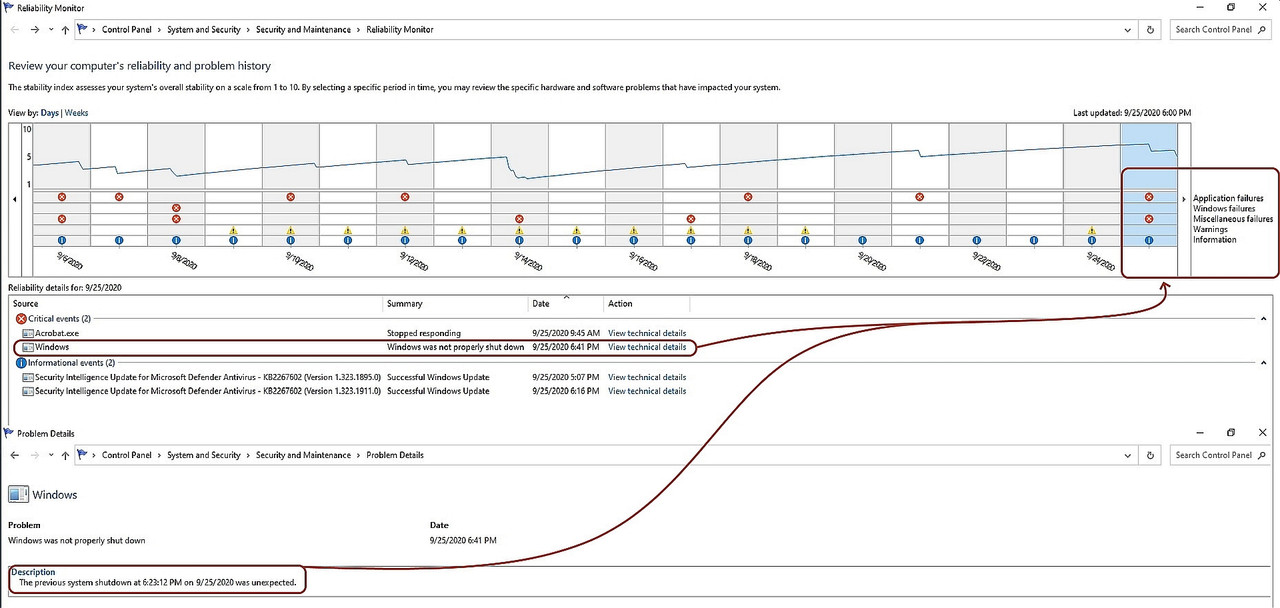Image resolution: width=1280 pixels, height=608 pixels.
Task: Collapse the Critical events group chevron
Action: click(x=1263, y=318)
